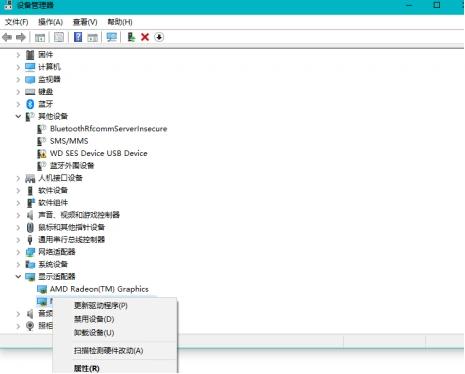Go back with the left arrow toolbar icon
The width and height of the screenshot is (465, 374).
click(x=7, y=37)
